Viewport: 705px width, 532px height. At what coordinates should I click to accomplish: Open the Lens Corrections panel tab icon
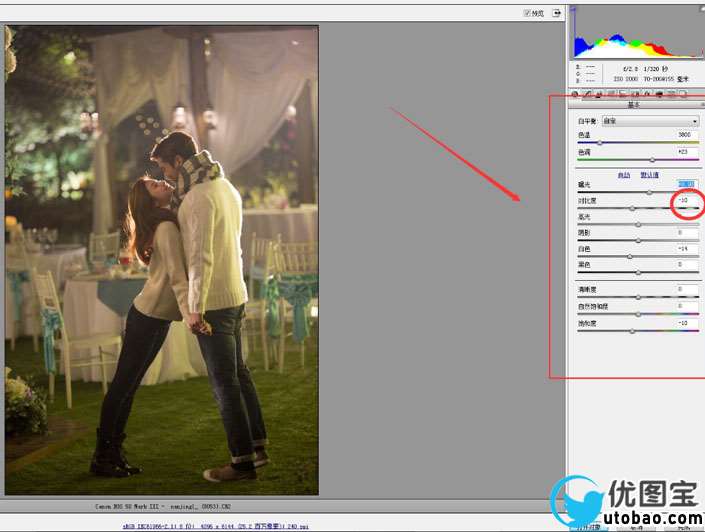(635, 94)
